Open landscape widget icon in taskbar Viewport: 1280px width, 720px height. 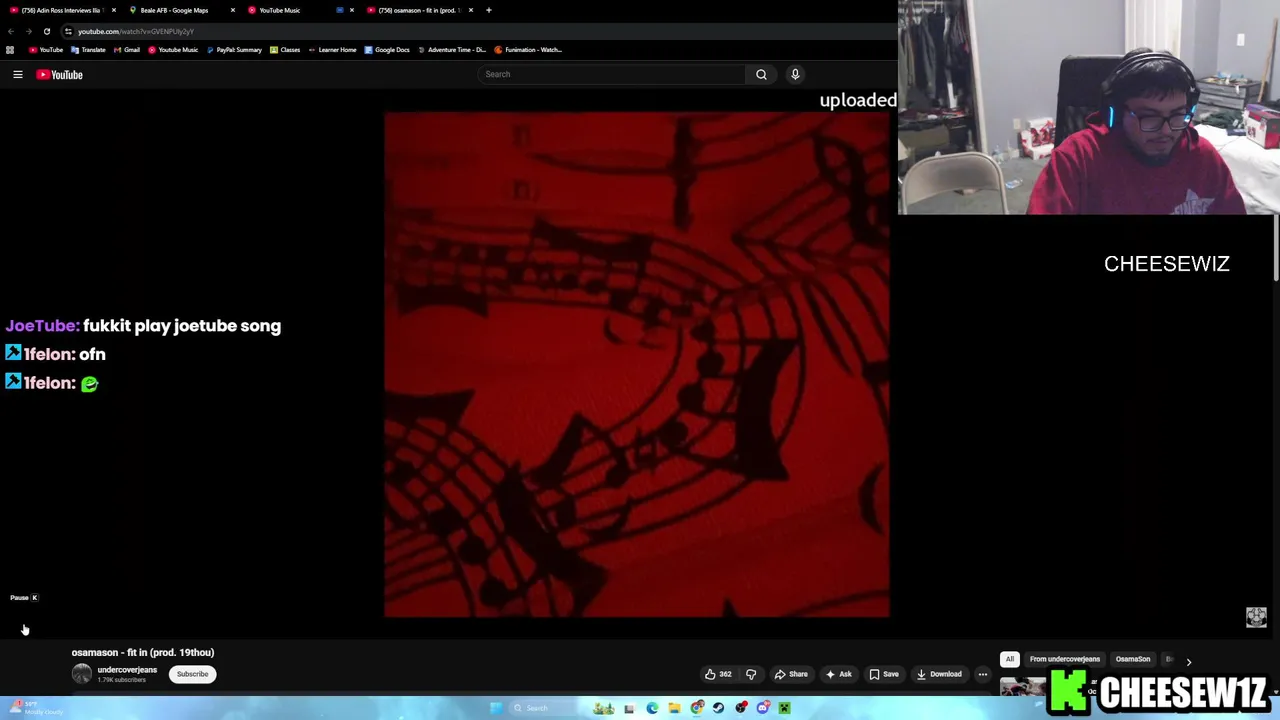[x=604, y=708]
